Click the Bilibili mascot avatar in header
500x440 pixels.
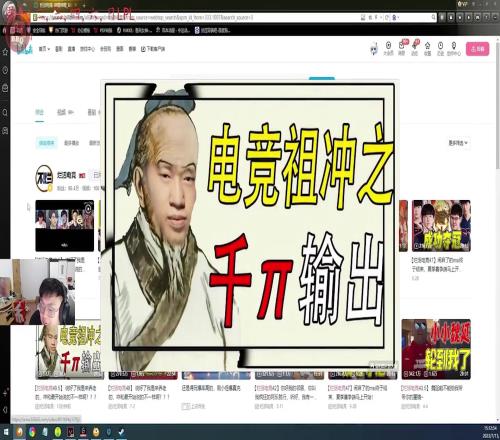pos(374,49)
